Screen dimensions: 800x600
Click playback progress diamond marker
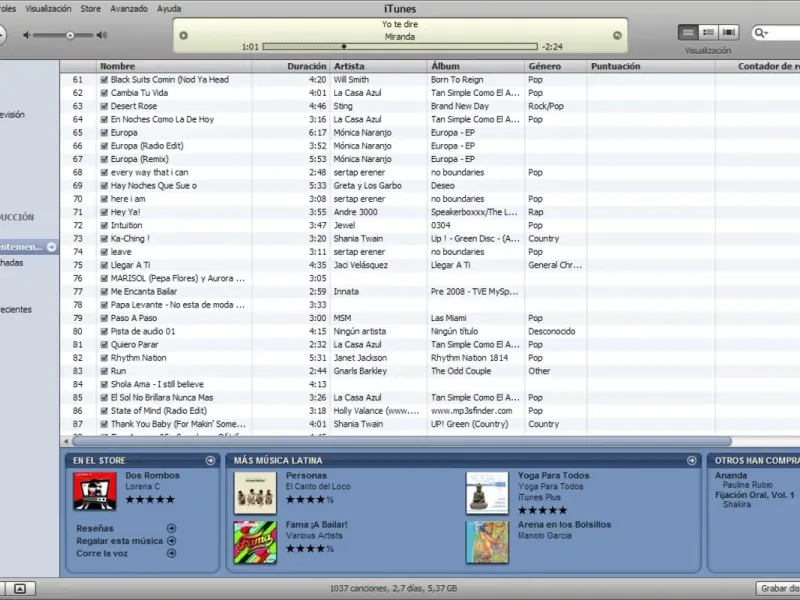[344, 46]
